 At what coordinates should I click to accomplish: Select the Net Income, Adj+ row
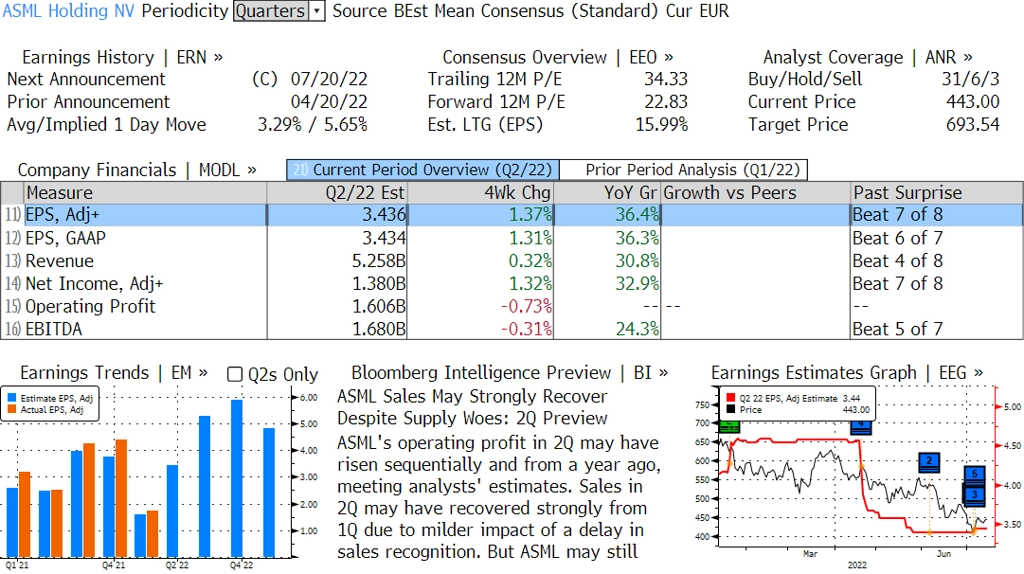pos(512,283)
